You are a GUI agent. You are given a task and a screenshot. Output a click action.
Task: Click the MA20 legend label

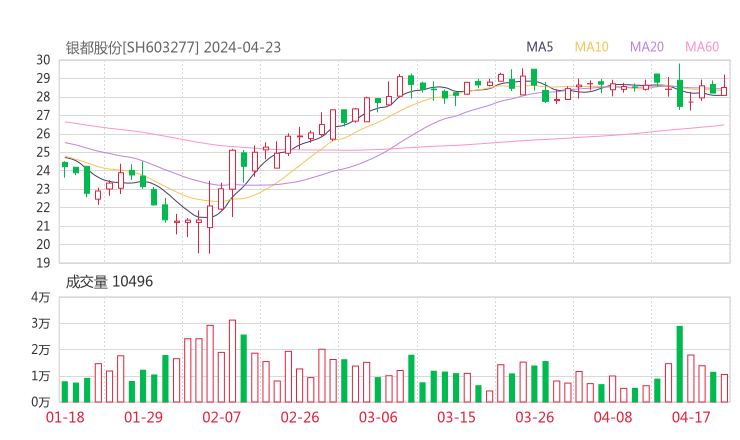pos(647,47)
